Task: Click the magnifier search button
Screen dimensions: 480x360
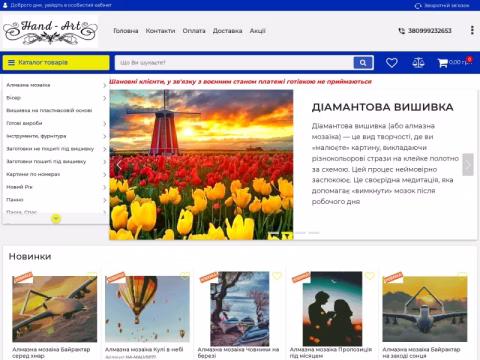Action: coord(363,63)
